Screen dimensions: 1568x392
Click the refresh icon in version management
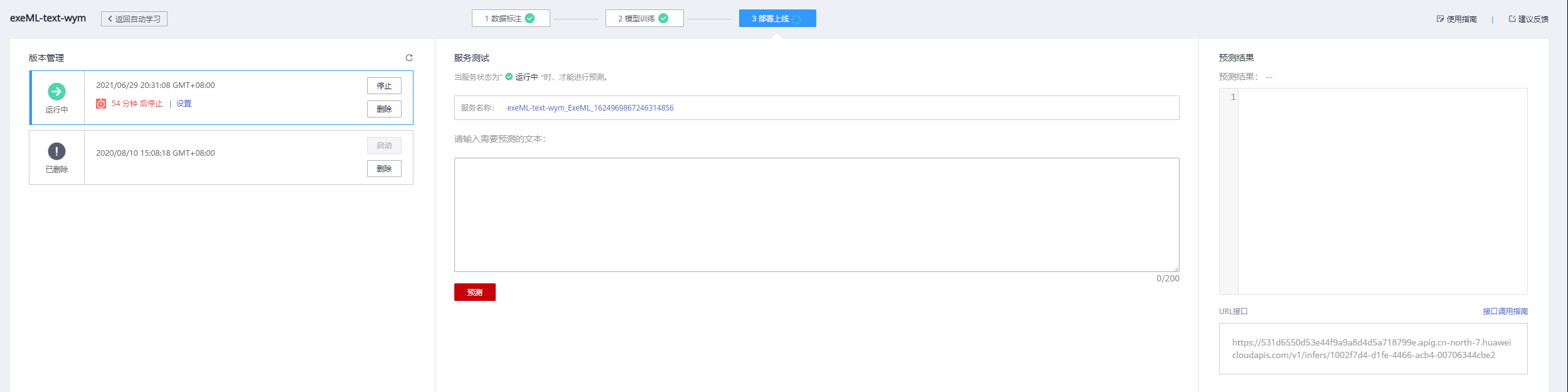pos(409,58)
